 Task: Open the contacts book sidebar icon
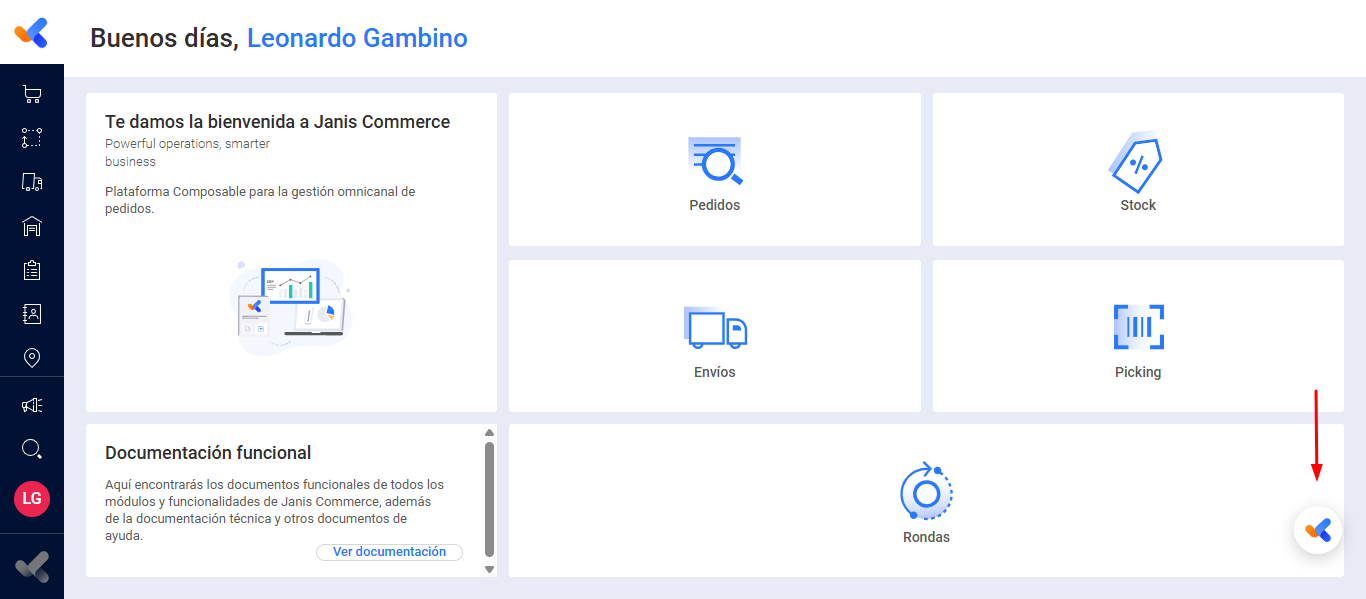coord(32,314)
